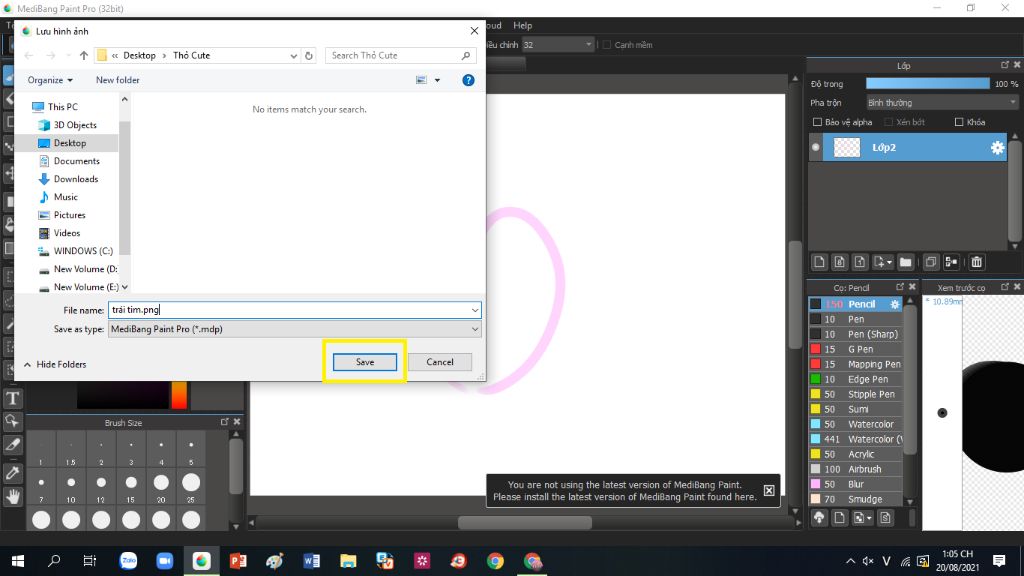The image size is (1024, 576).
Task: Select the Hand tool
Action: (12, 497)
